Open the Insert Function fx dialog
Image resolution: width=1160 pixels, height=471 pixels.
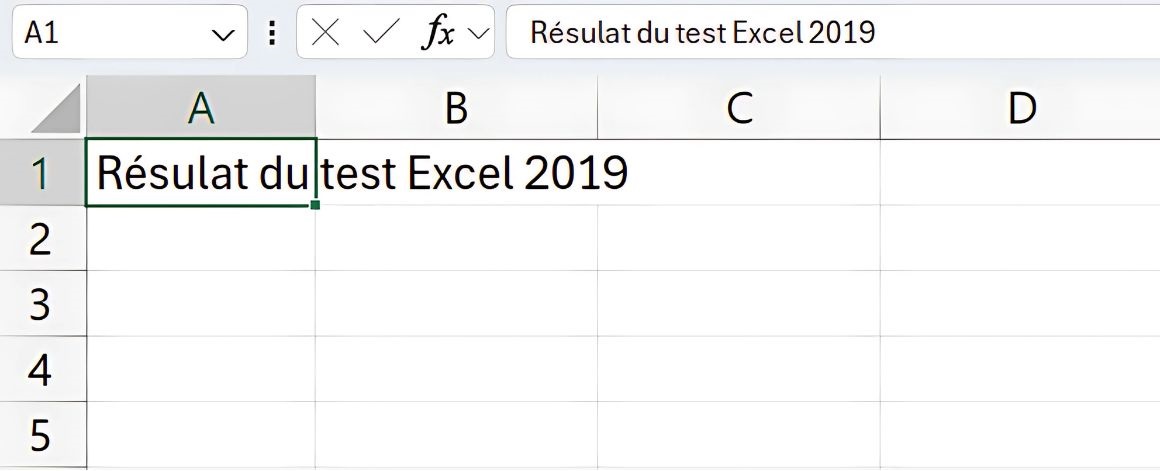tap(437, 33)
